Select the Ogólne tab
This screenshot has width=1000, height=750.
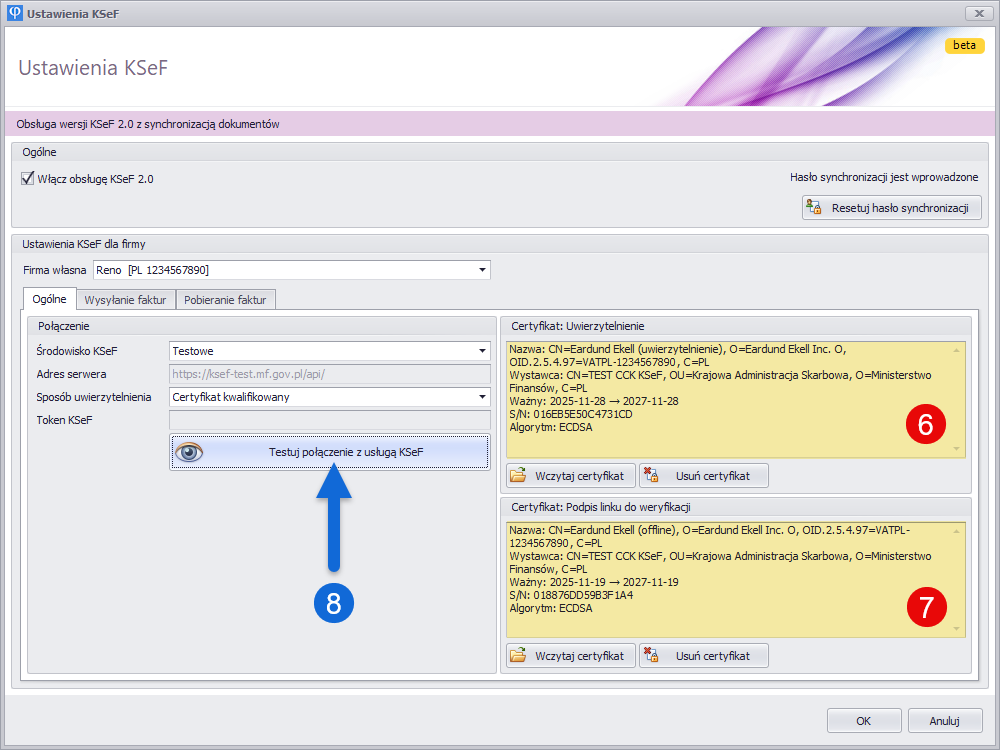point(49,299)
